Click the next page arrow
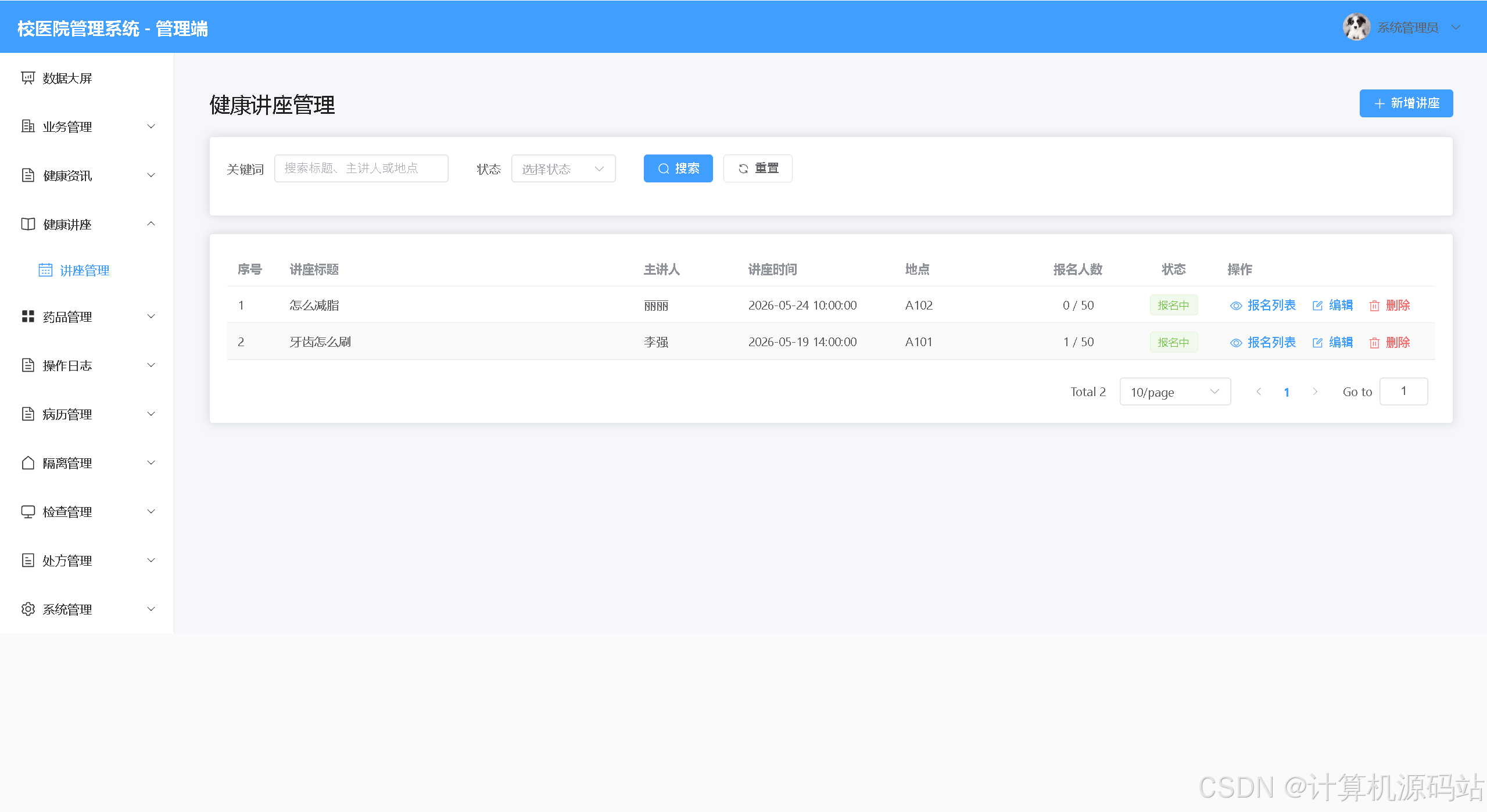Viewport: 1487px width, 812px height. pyautogui.click(x=1314, y=392)
